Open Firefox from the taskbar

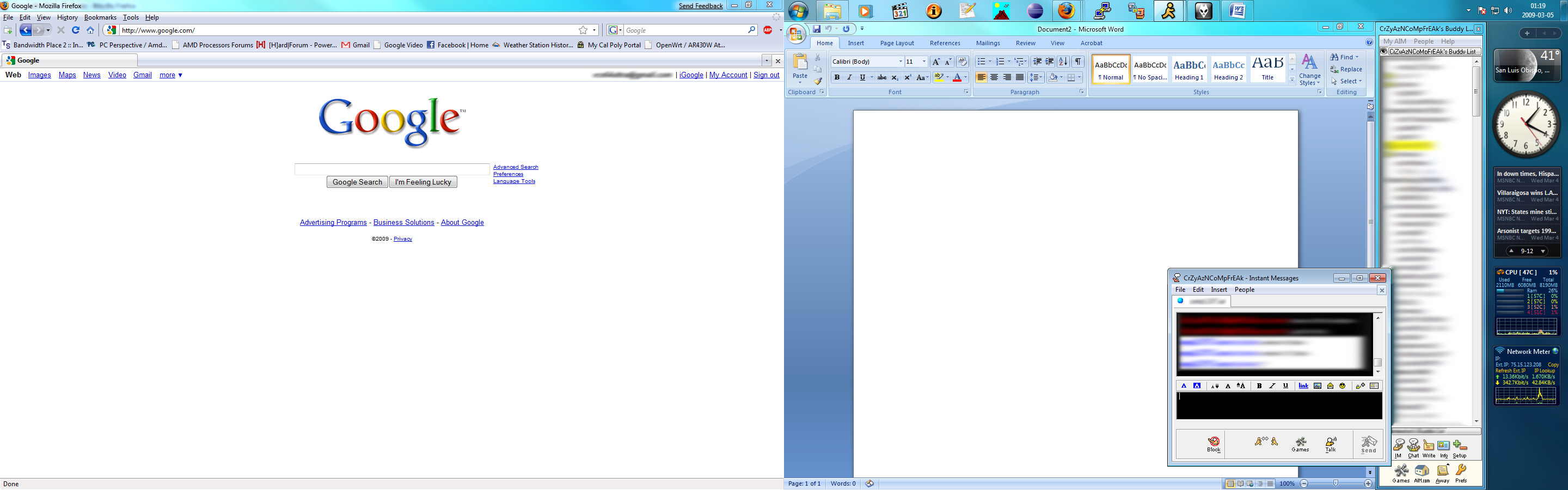[1067, 11]
